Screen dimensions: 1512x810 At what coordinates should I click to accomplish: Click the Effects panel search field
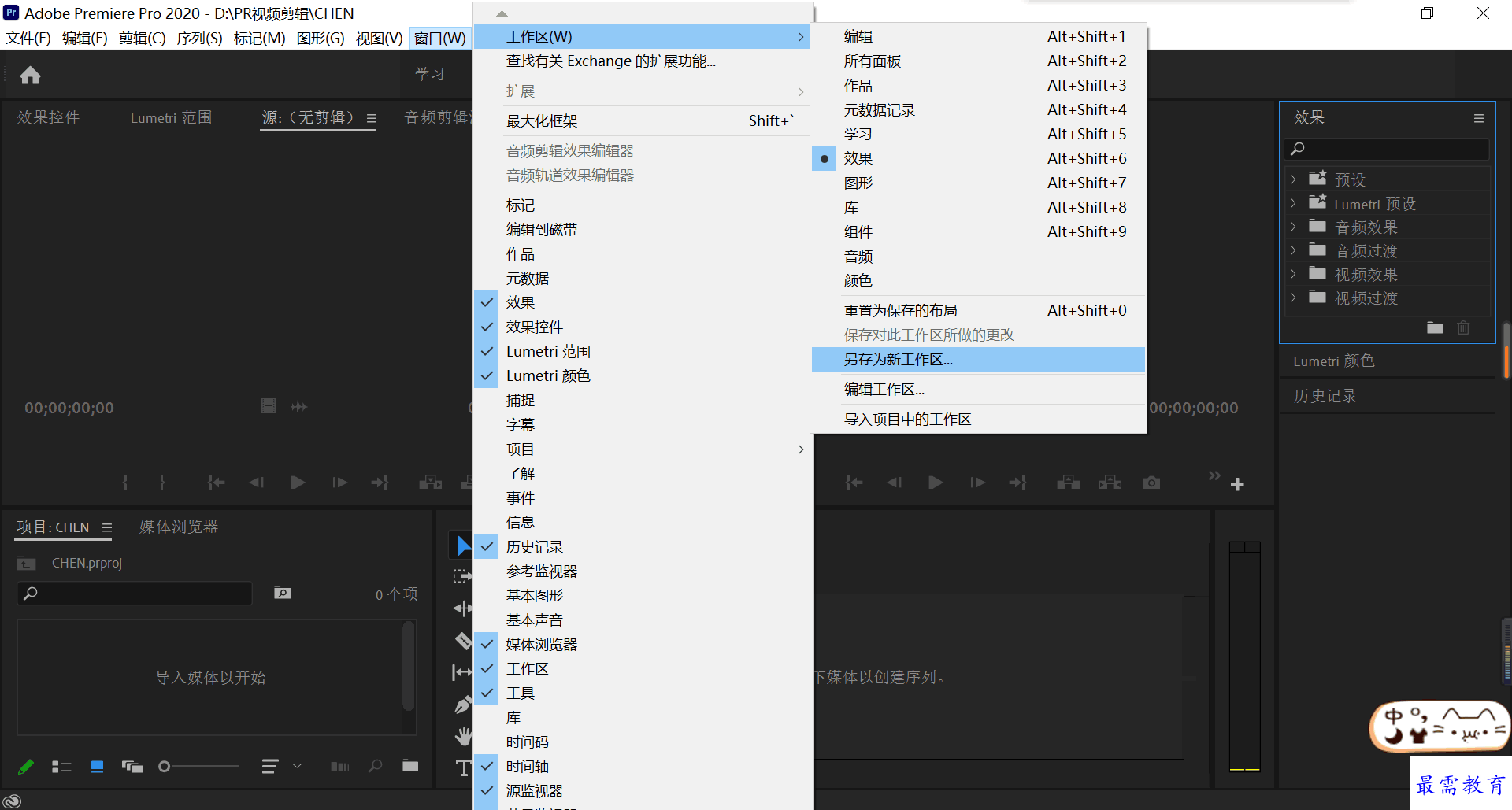tap(1387, 149)
